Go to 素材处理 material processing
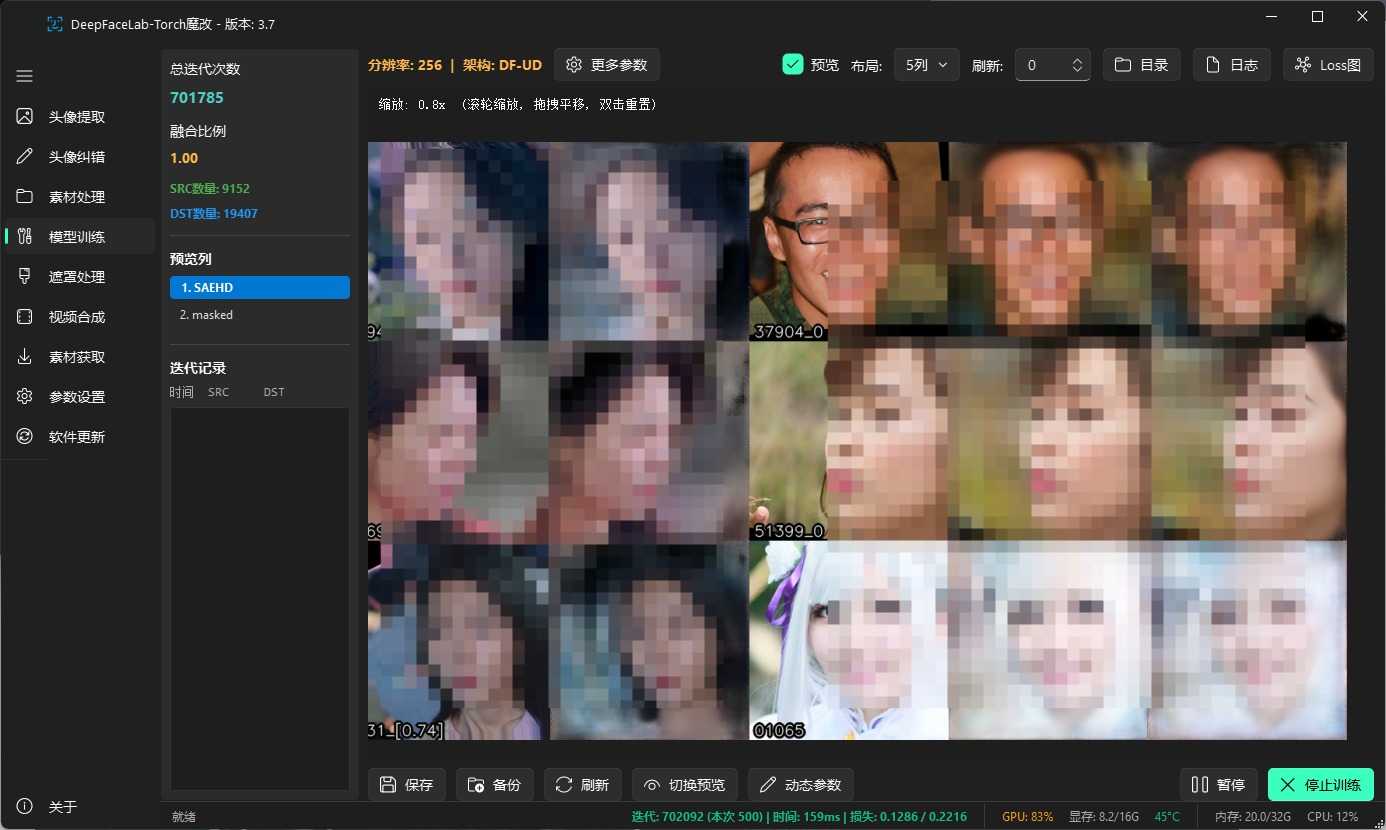 [x=77, y=197]
